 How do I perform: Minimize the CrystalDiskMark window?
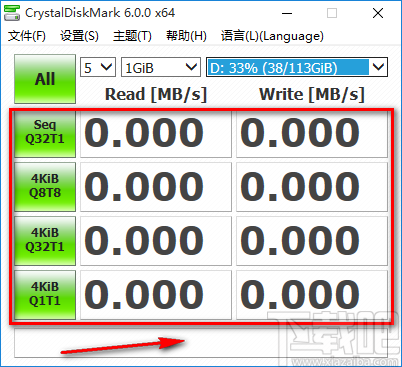(287, 14)
